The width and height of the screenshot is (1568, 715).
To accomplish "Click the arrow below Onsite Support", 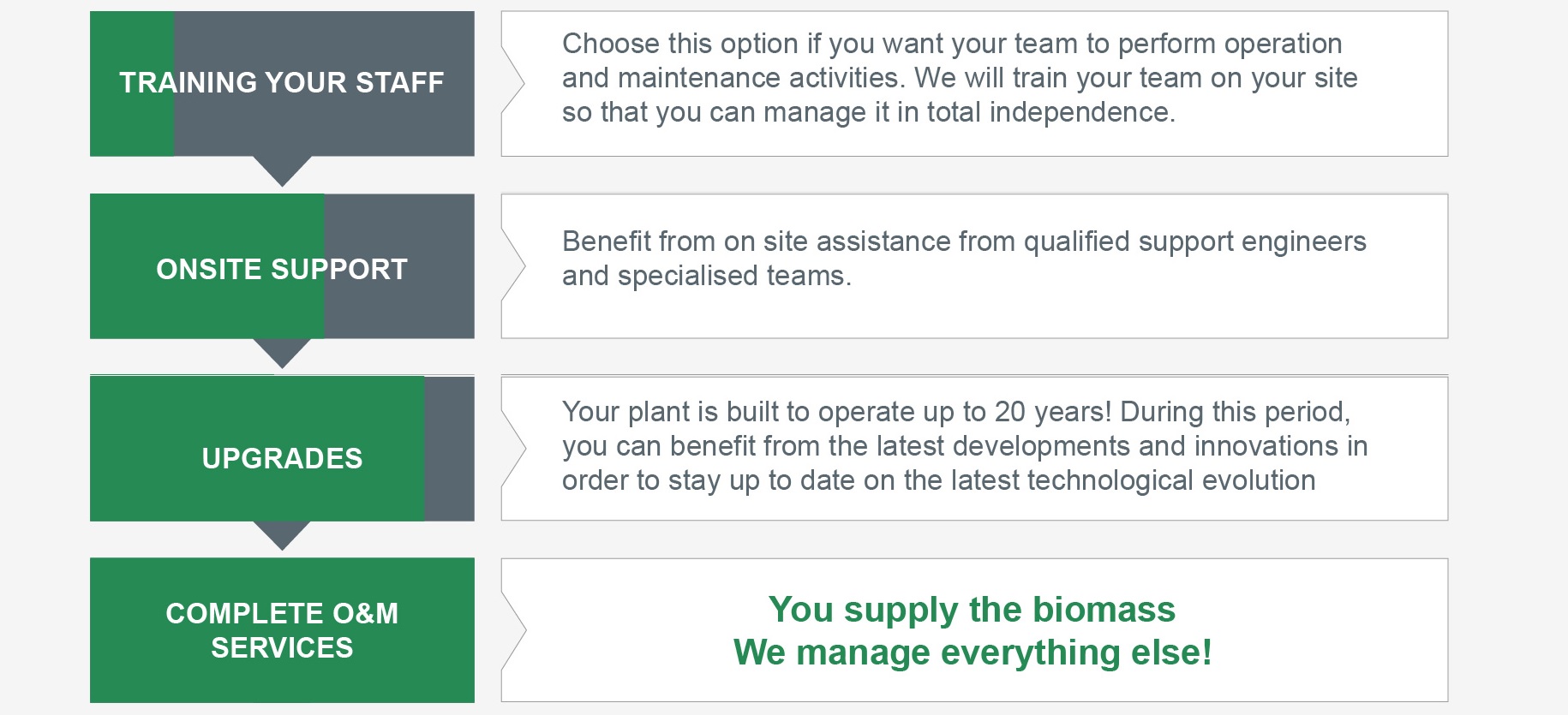I will point(282,354).
